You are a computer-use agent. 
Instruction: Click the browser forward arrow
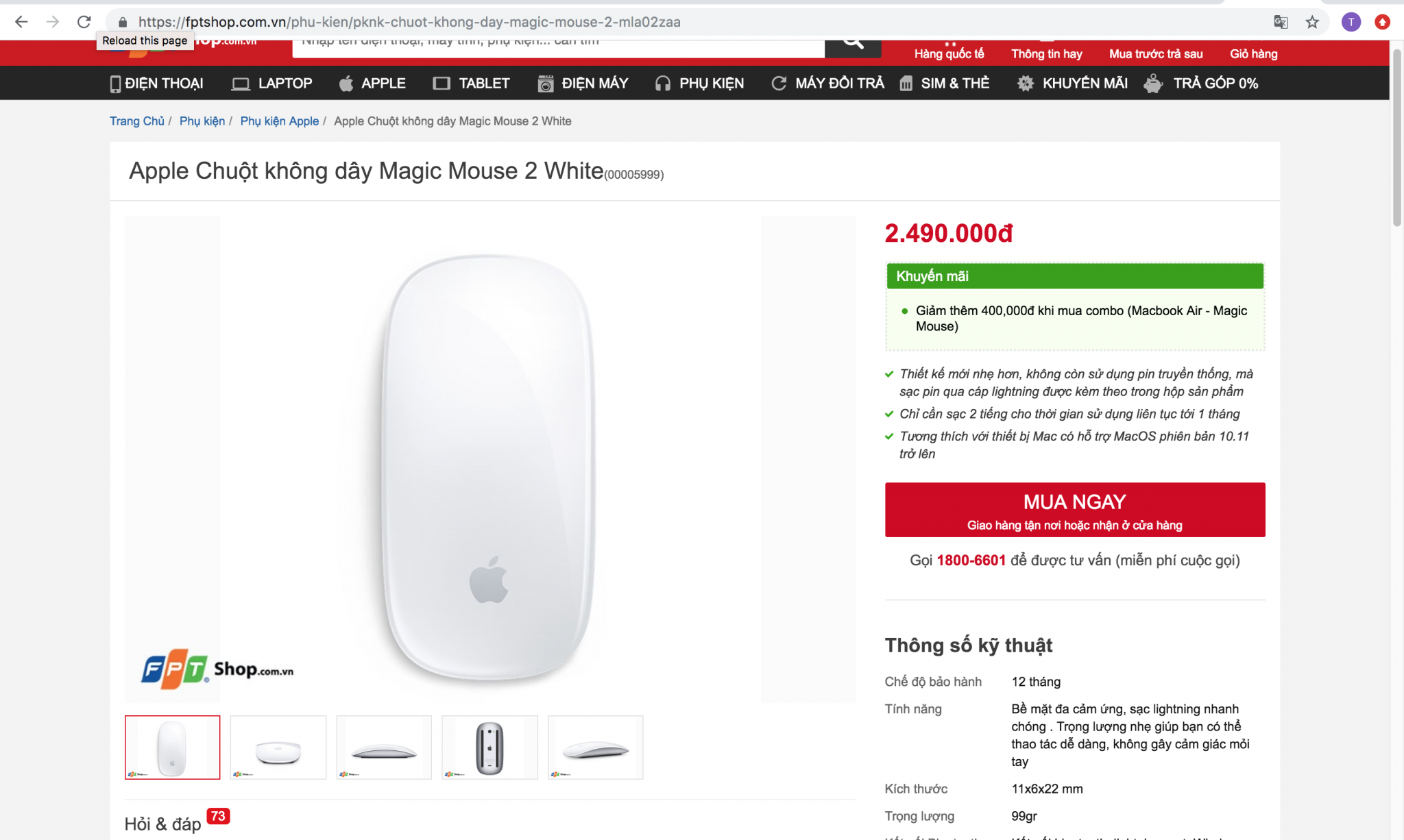[x=53, y=22]
